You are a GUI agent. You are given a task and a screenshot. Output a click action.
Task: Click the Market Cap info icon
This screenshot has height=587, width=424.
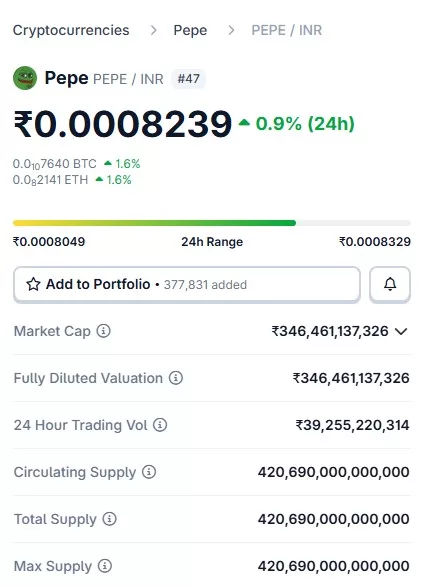click(104, 331)
